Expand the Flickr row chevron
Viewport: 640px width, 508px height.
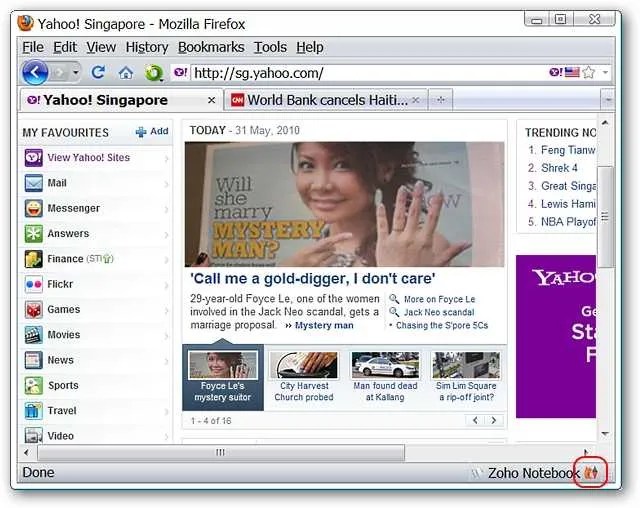[166, 285]
